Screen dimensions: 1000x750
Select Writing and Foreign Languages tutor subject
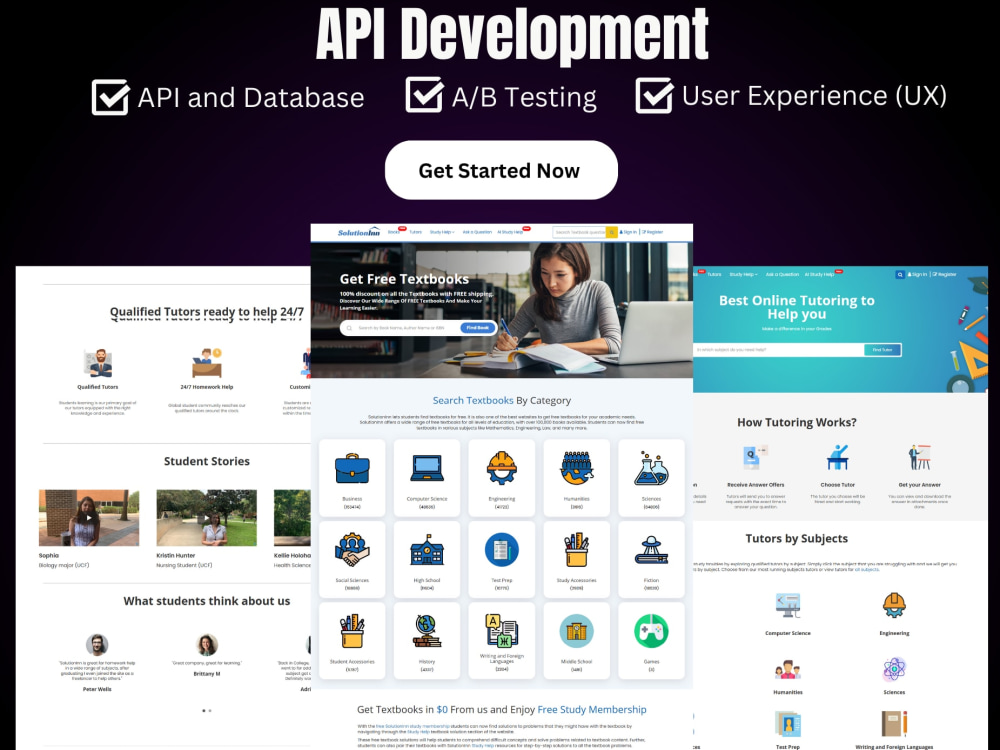click(x=894, y=730)
